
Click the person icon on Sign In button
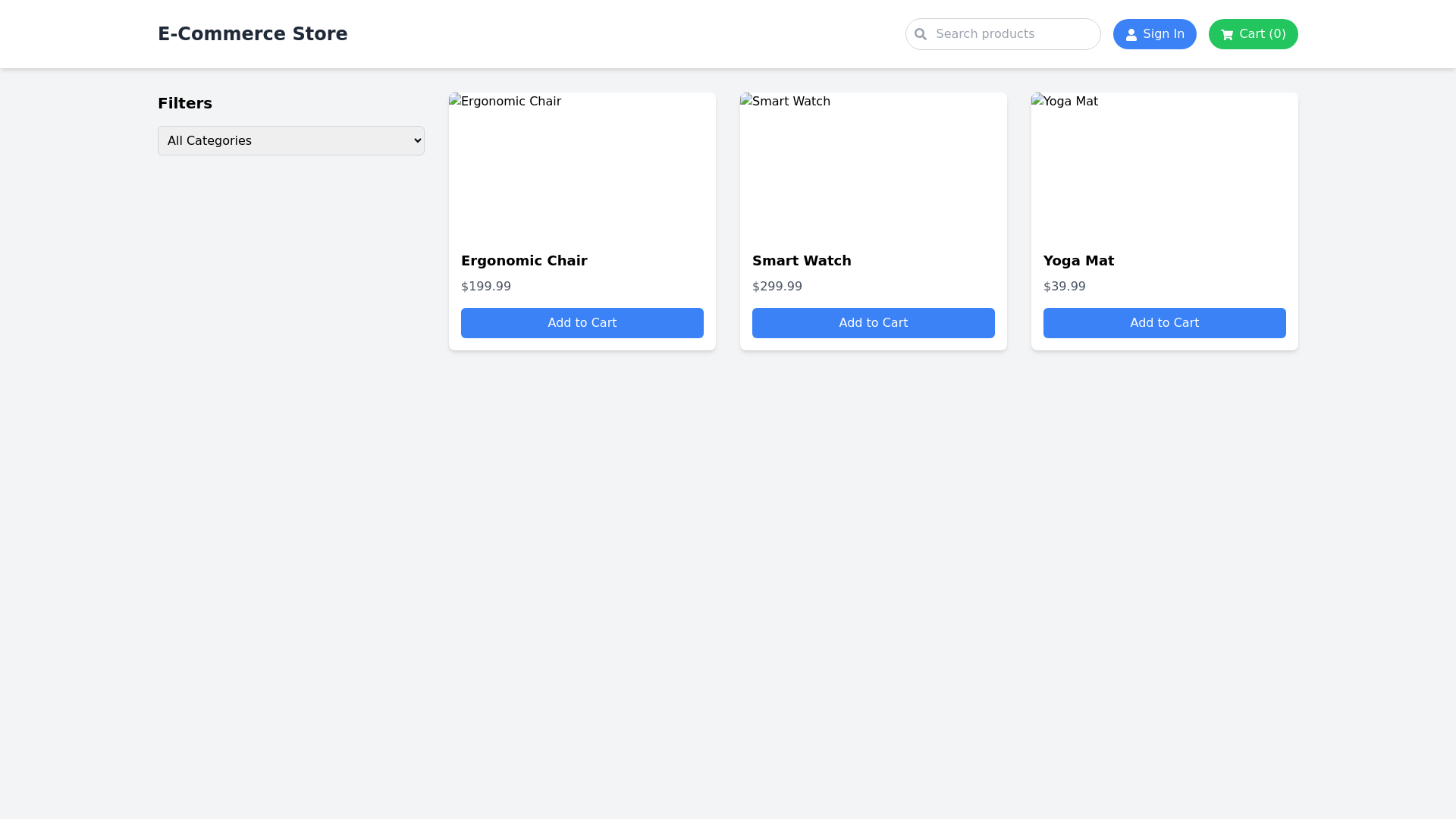tap(1132, 34)
